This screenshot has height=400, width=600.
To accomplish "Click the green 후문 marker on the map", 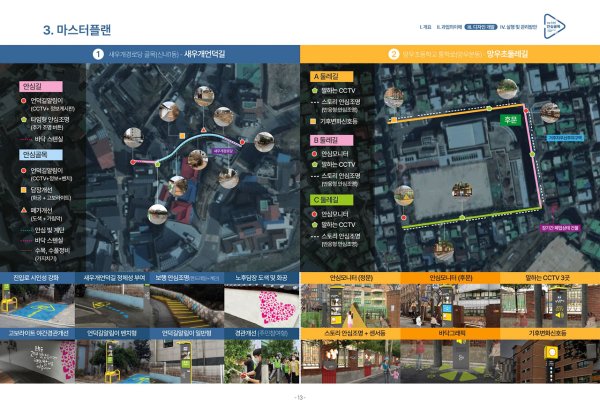I will tap(510, 120).
